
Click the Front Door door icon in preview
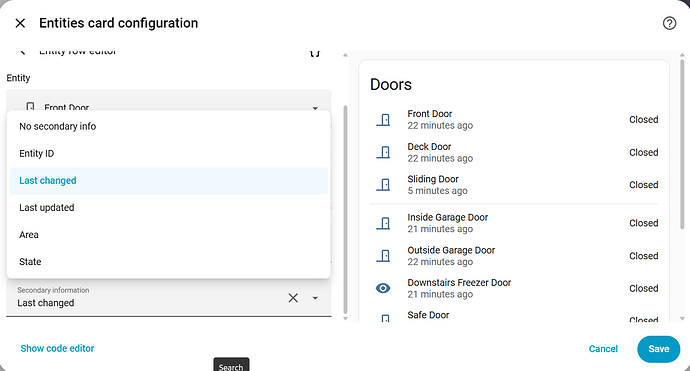pyautogui.click(x=383, y=120)
